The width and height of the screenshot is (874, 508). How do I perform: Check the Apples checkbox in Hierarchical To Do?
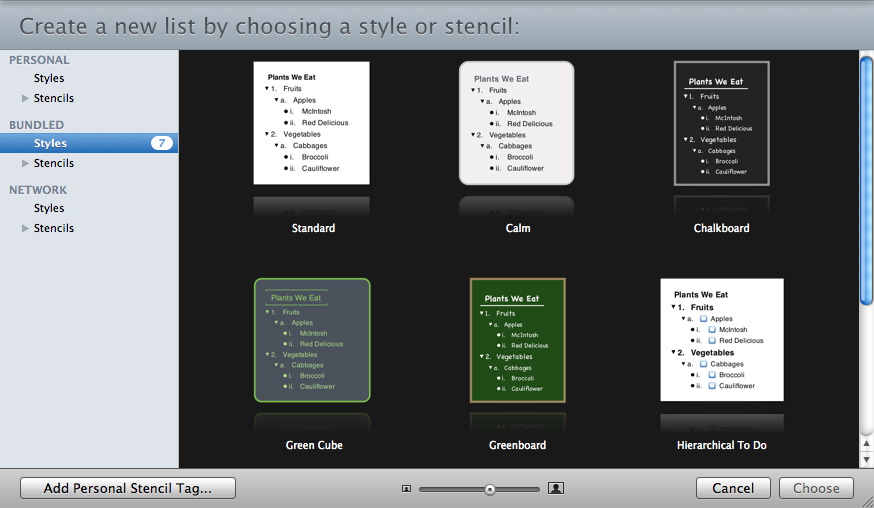[702, 319]
